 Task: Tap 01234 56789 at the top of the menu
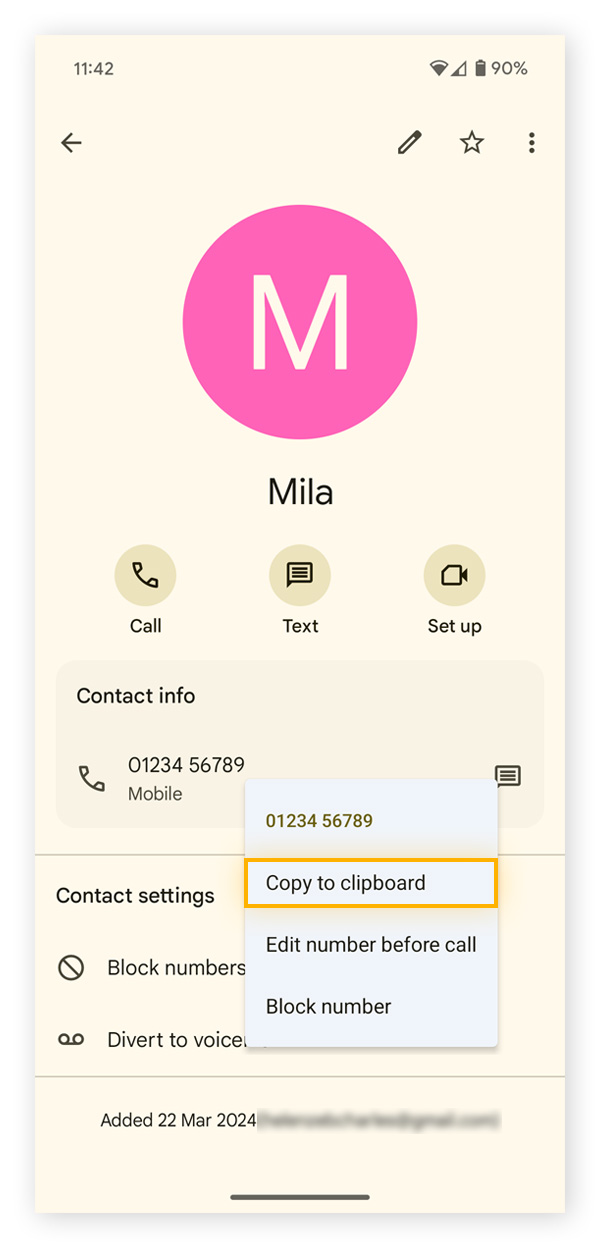pos(318,820)
